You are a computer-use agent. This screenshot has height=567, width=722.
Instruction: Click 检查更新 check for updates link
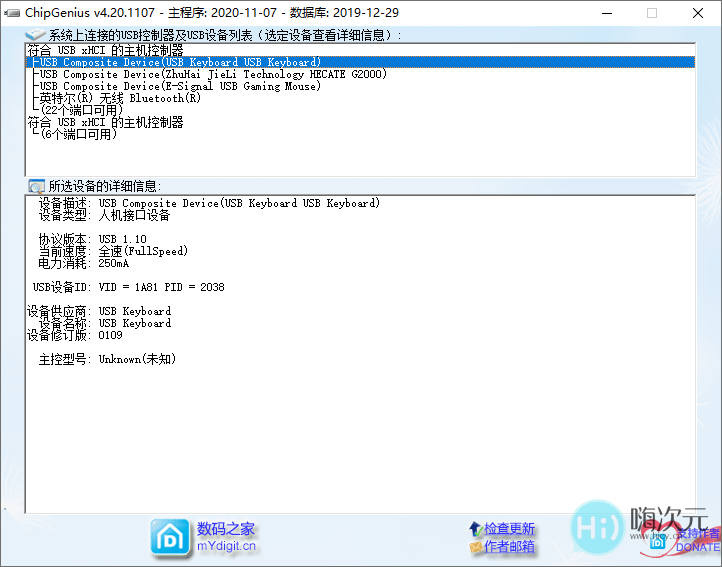[x=509, y=528]
